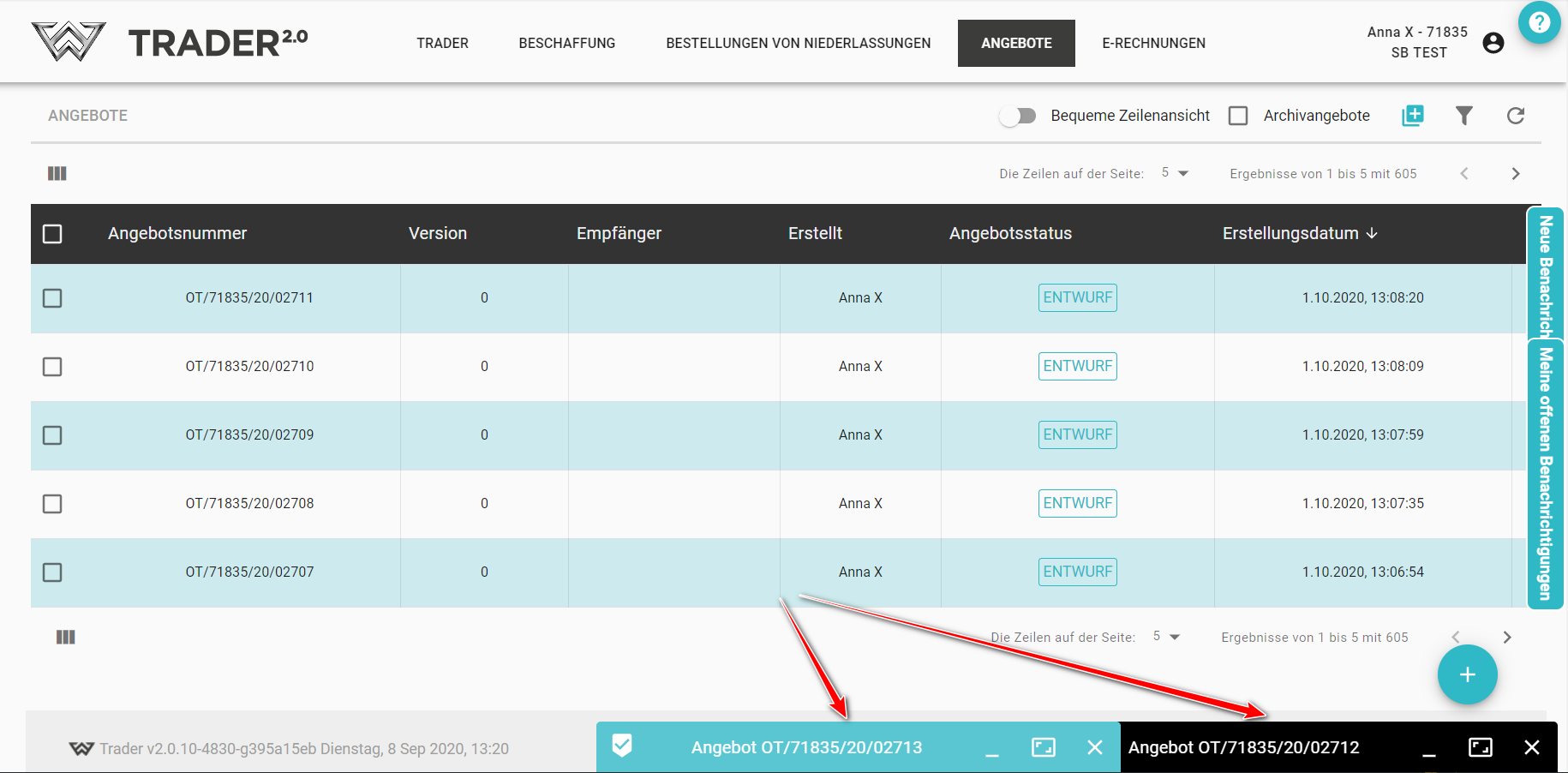Viewport: 1568px width, 773px height.
Task: Click the floating plus button
Action: coord(1467,674)
